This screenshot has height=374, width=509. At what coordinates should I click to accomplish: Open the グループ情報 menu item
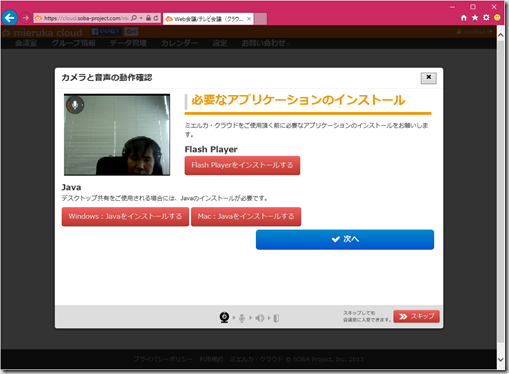click(74, 43)
